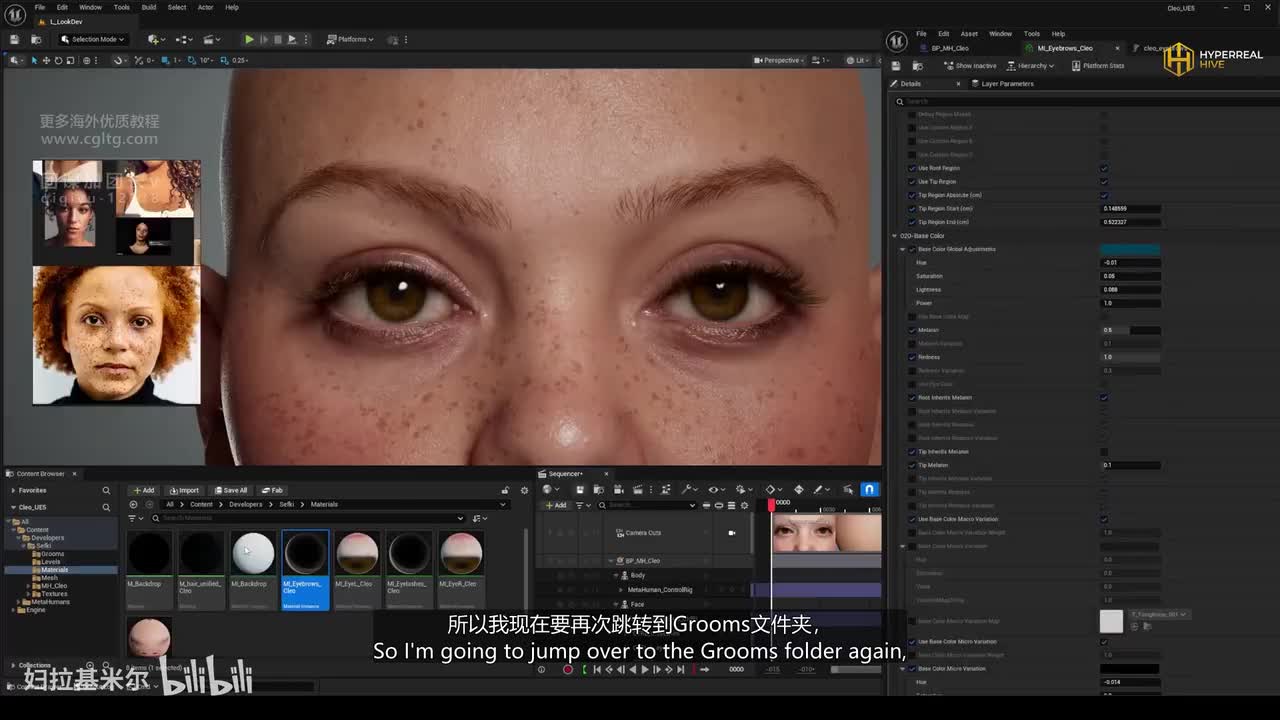Toggle Base Color Global Adjustments override checkbox
Screen dimensions: 1280x720
[911, 249]
